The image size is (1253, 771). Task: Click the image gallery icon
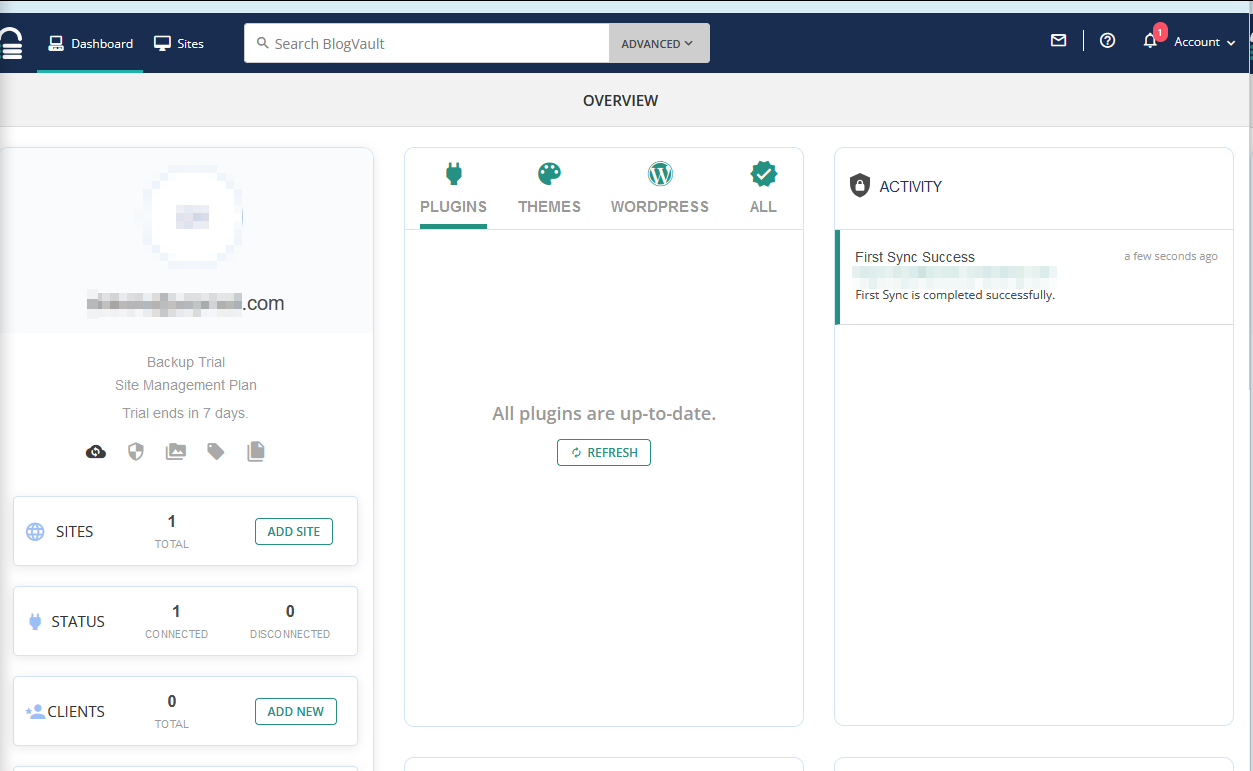(x=176, y=452)
